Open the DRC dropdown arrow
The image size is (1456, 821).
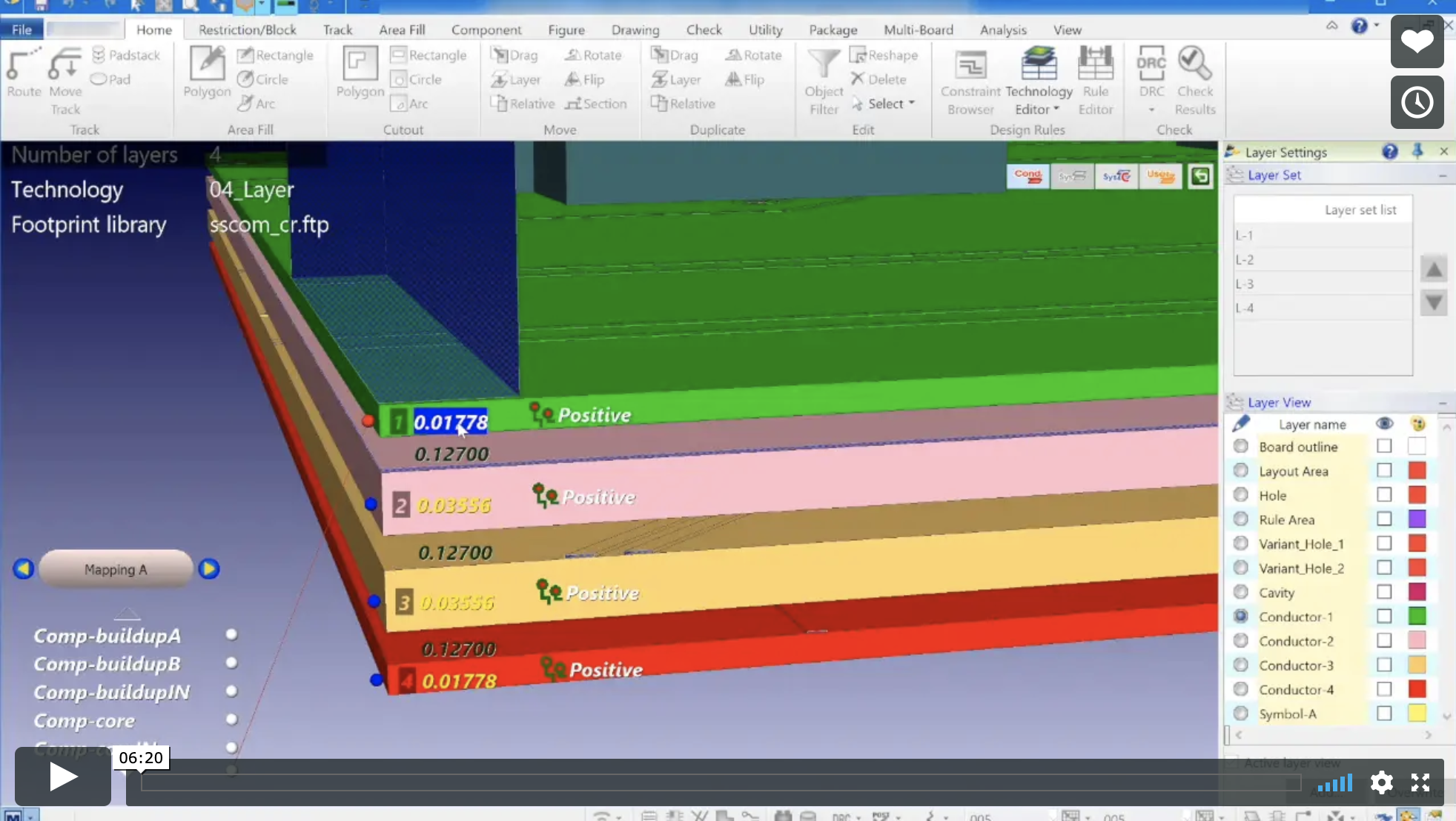tap(1151, 107)
